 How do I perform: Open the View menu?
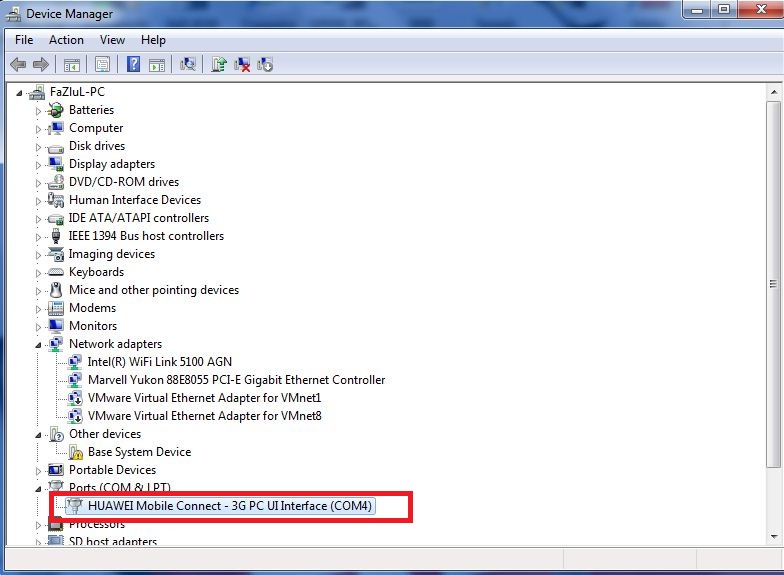pos(112,40)
